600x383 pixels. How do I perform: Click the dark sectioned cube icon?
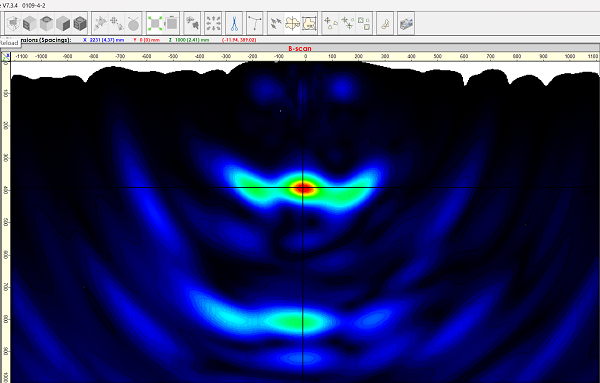tap(80, 24)
